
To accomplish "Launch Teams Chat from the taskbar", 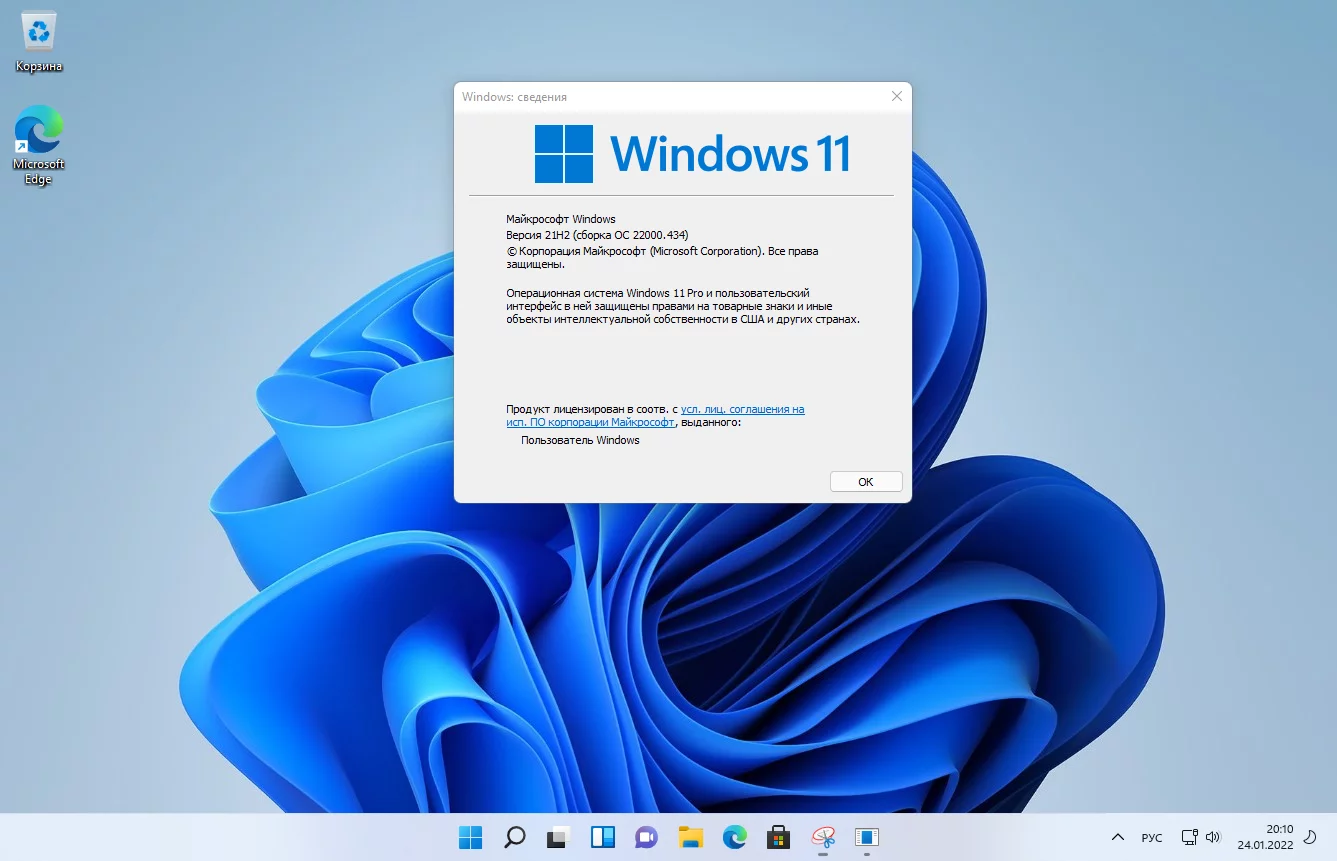I will pyautogui.click(x=646, y=837).
